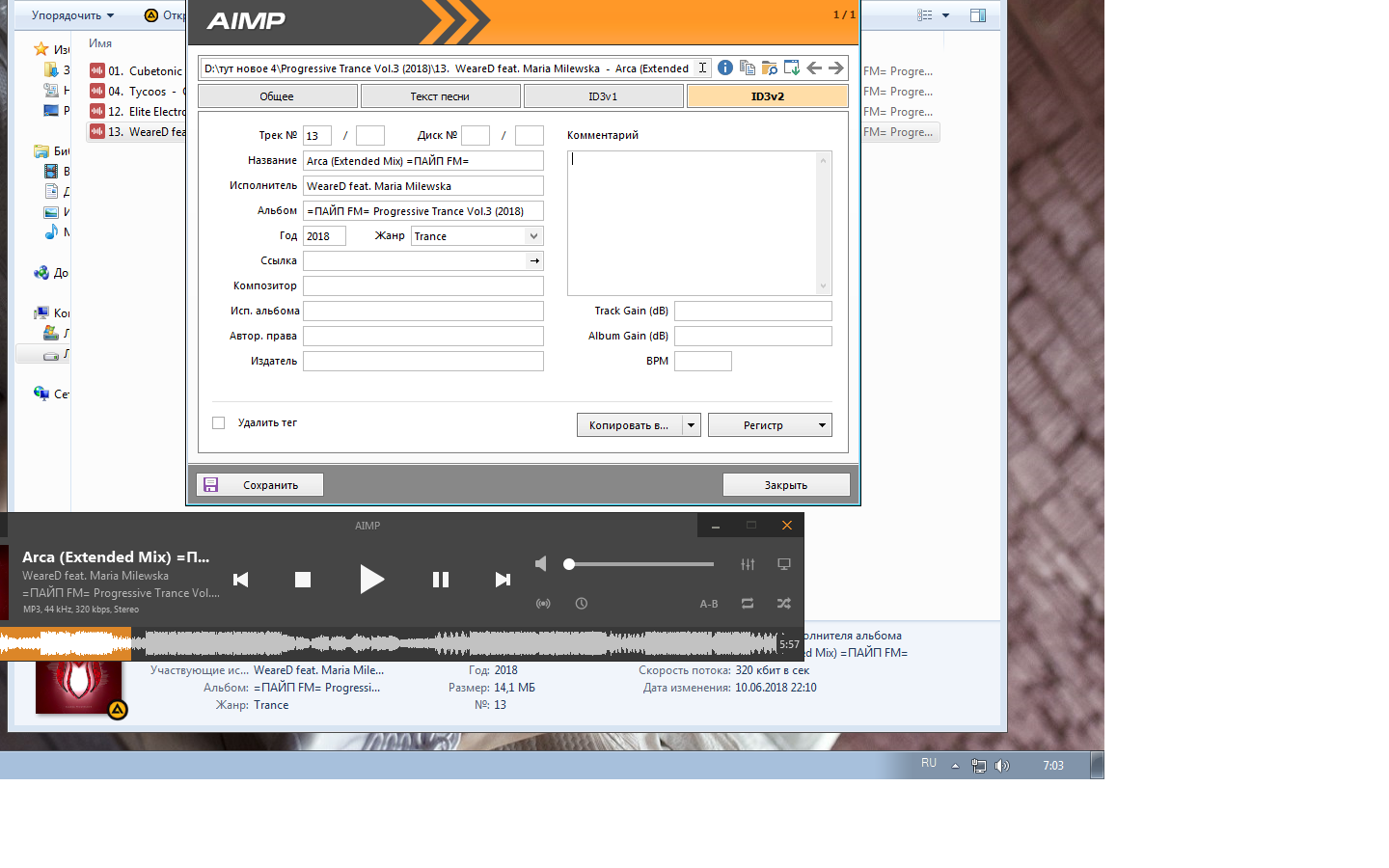Check the 'Удалить тег' checkbox
The height and width of the screenshot is (868, 1389).
219,423
